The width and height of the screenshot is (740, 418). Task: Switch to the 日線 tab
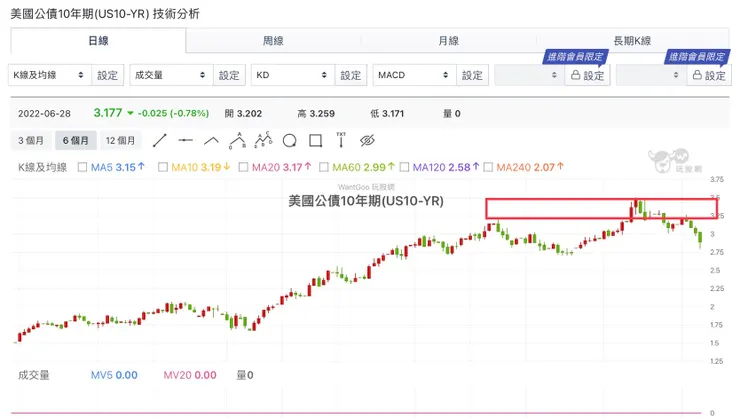click(x=98, y=41)
